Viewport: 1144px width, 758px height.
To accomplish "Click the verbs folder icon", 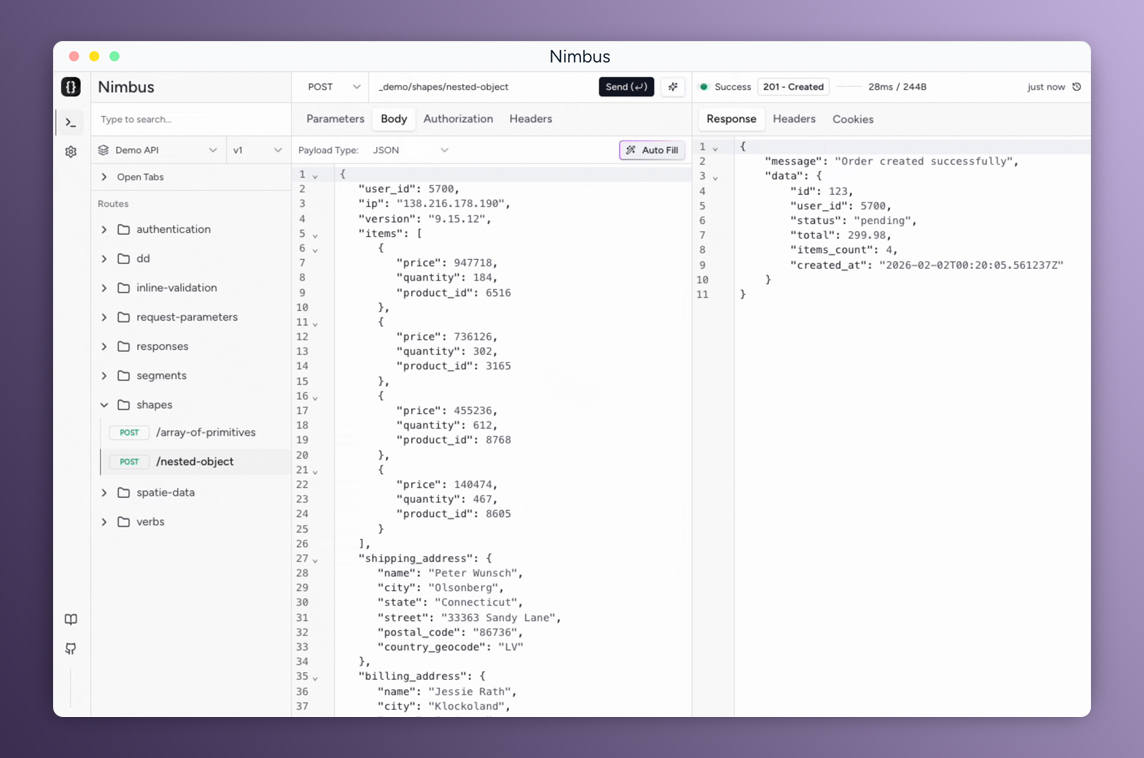I will click(124, 522).
